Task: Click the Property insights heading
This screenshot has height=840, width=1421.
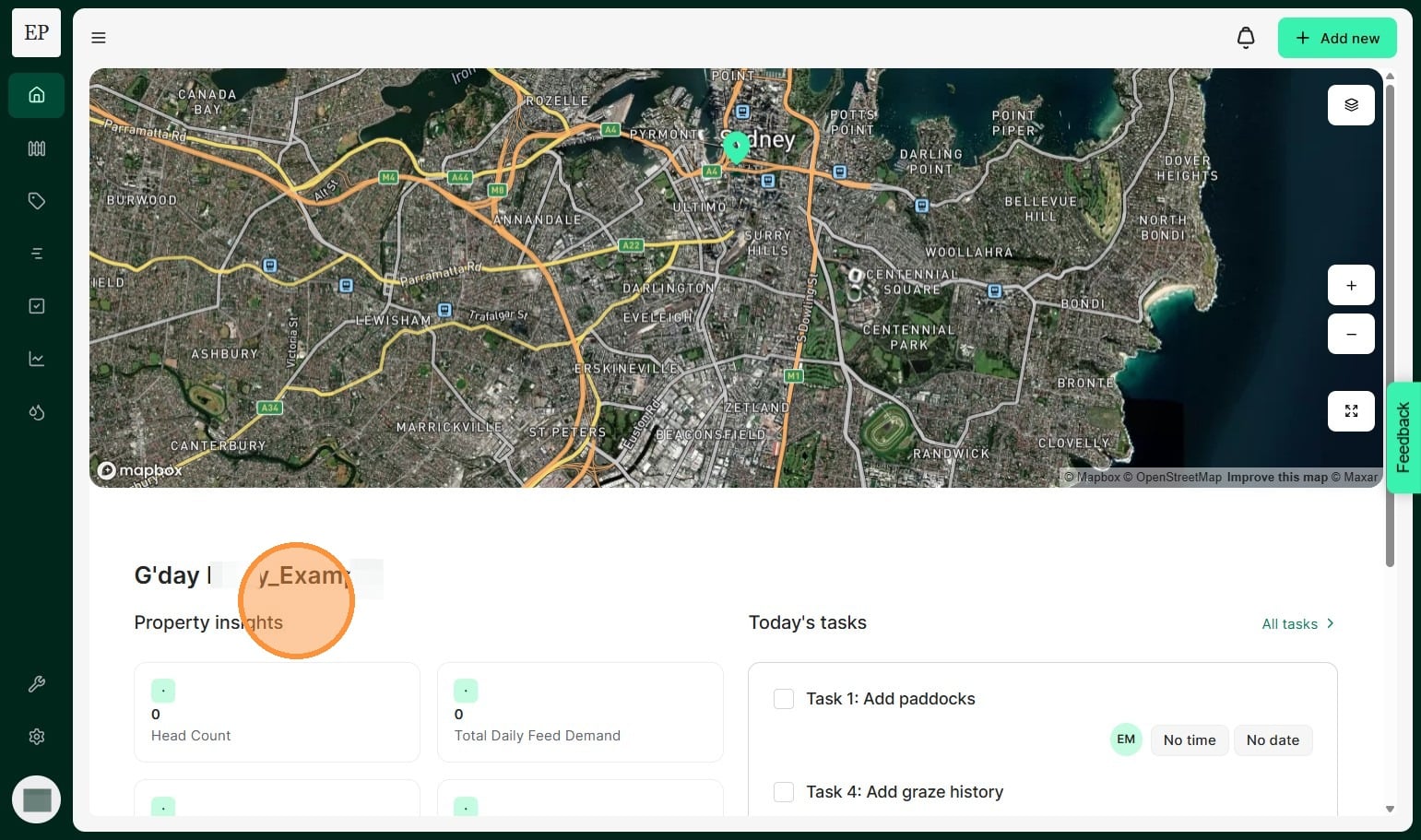Action: (208, 622)
